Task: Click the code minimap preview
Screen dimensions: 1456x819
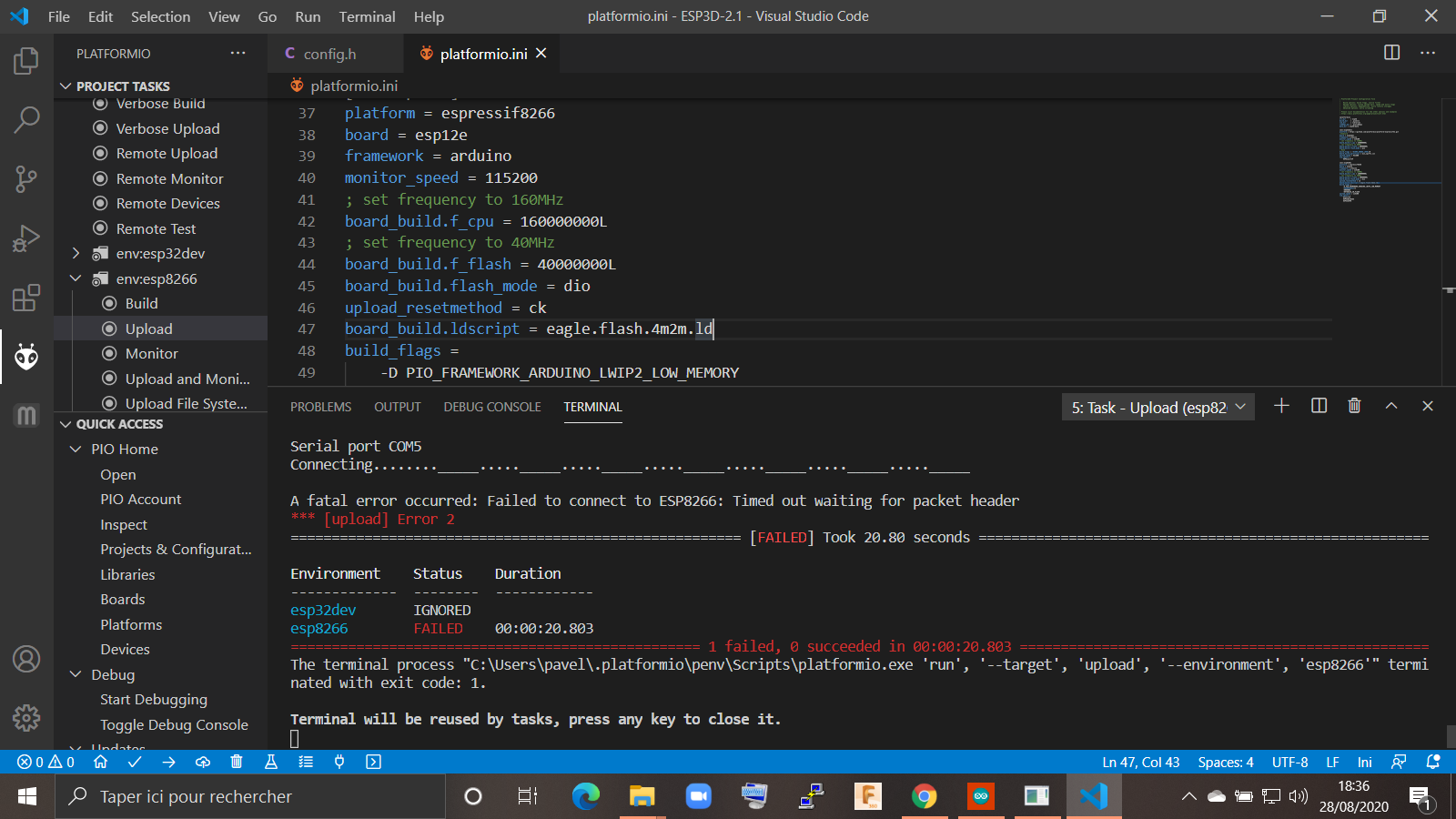Action: click(x=1388, y=149)
